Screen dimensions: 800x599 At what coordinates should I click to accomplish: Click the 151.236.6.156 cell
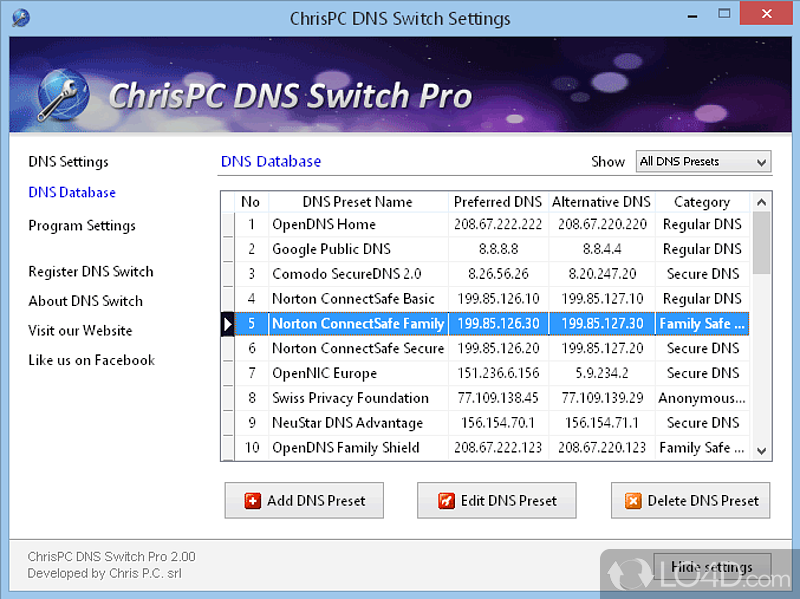[x=498, y=373]
